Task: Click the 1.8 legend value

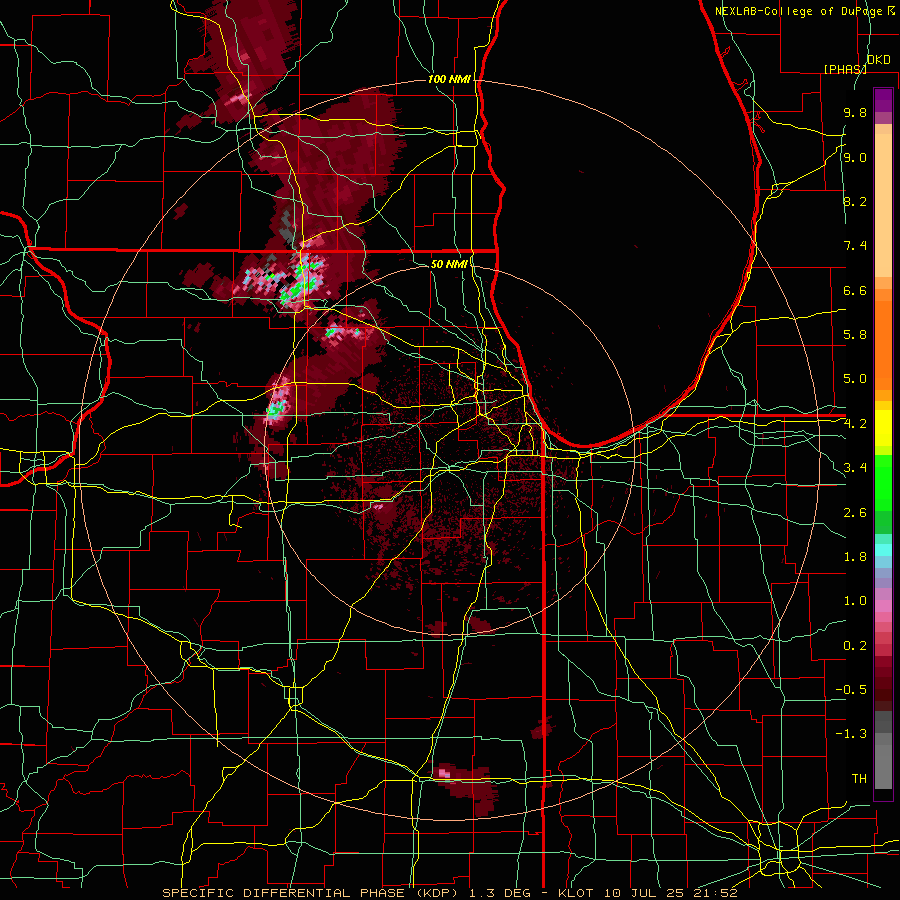Action: pyautogui.click(x=855, y=557)
